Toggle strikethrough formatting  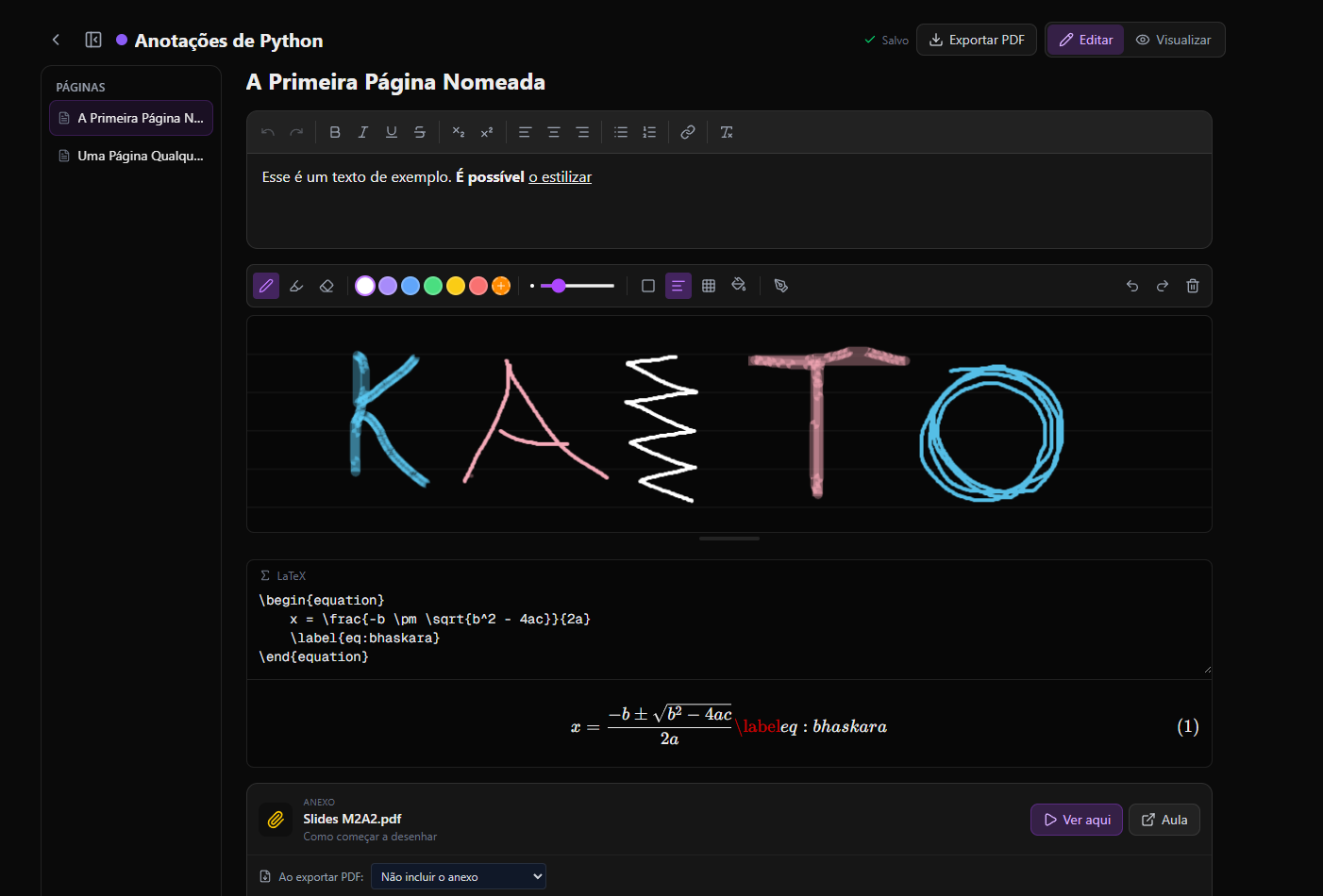(420, 132)
